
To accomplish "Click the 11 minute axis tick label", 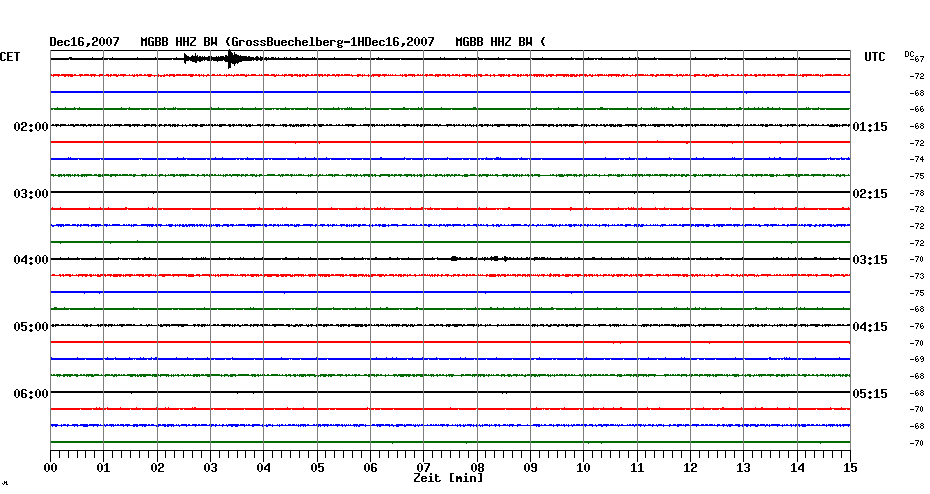I will [x=637, y=468].
